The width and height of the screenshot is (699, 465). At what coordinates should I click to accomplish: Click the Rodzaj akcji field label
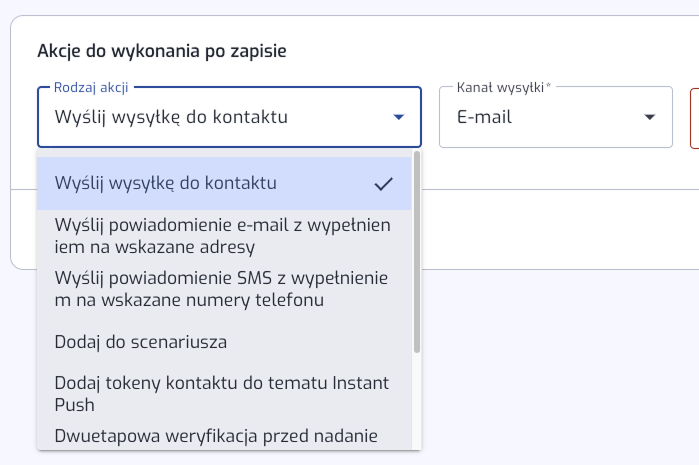(91, 87)
